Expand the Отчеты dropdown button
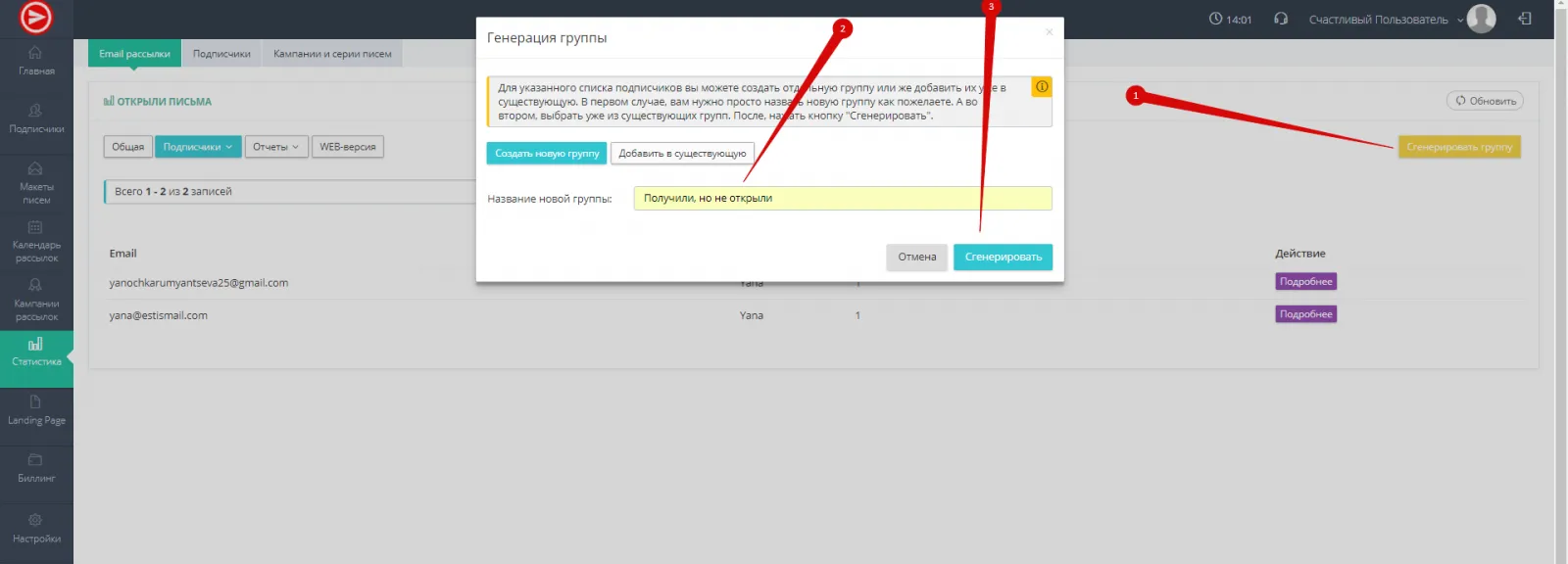Image resolution: width=1568 pixels, height=564 pixels. pyautogui.click(x=275, y=147)
